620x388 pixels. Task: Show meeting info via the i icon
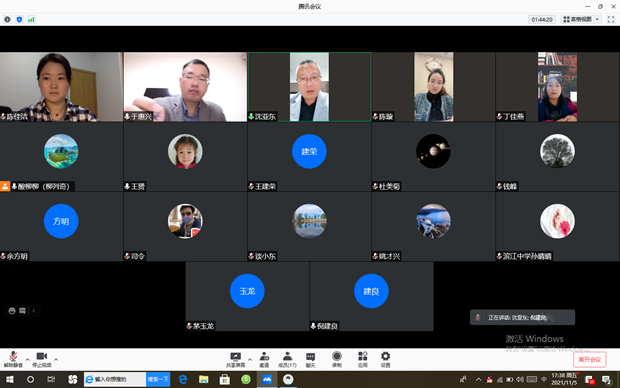point(7,19)
